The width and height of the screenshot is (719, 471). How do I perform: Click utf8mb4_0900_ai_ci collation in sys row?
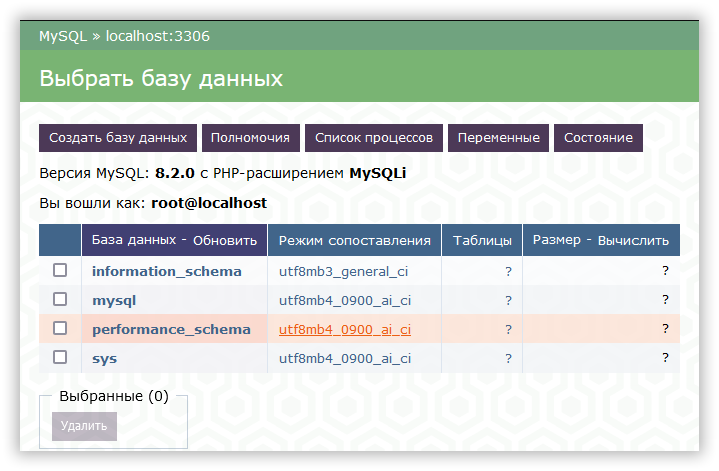[x=345, y=359]
